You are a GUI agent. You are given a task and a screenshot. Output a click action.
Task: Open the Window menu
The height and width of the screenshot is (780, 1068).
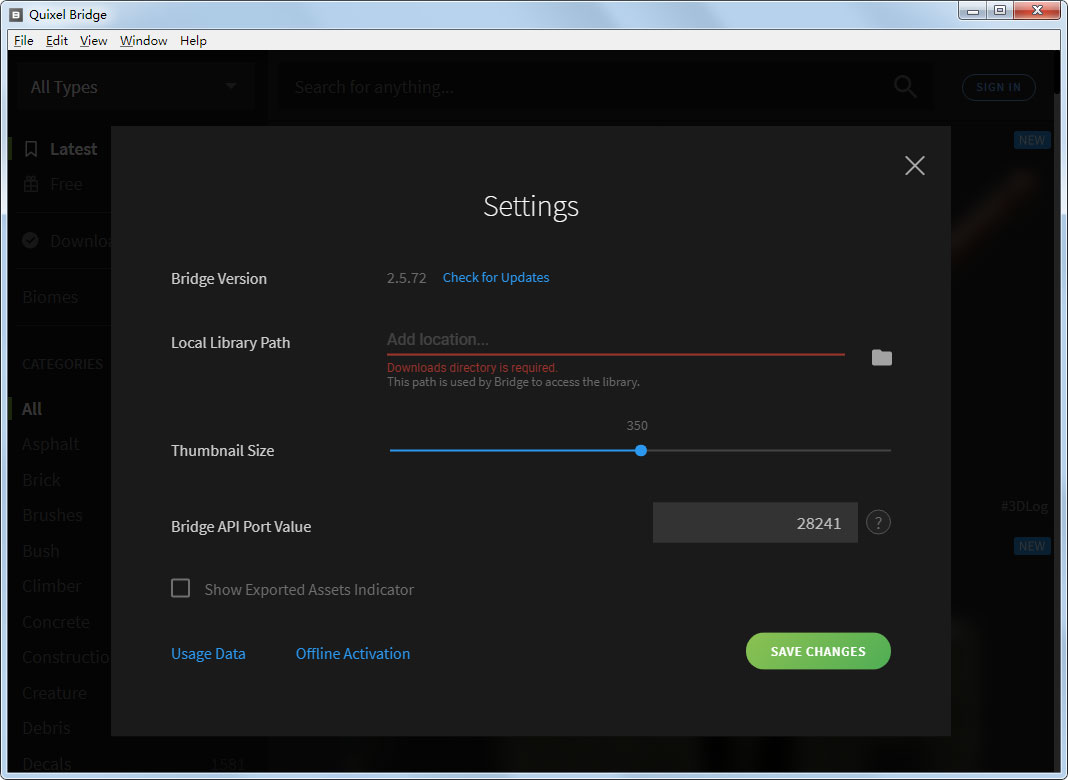(x=144, y=40)
